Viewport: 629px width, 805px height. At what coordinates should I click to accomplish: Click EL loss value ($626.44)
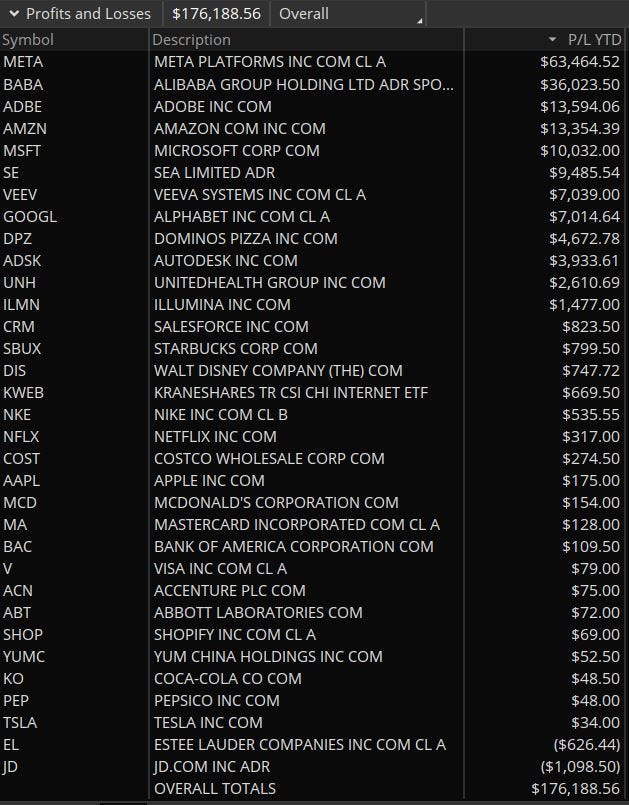tap(587, 745)
